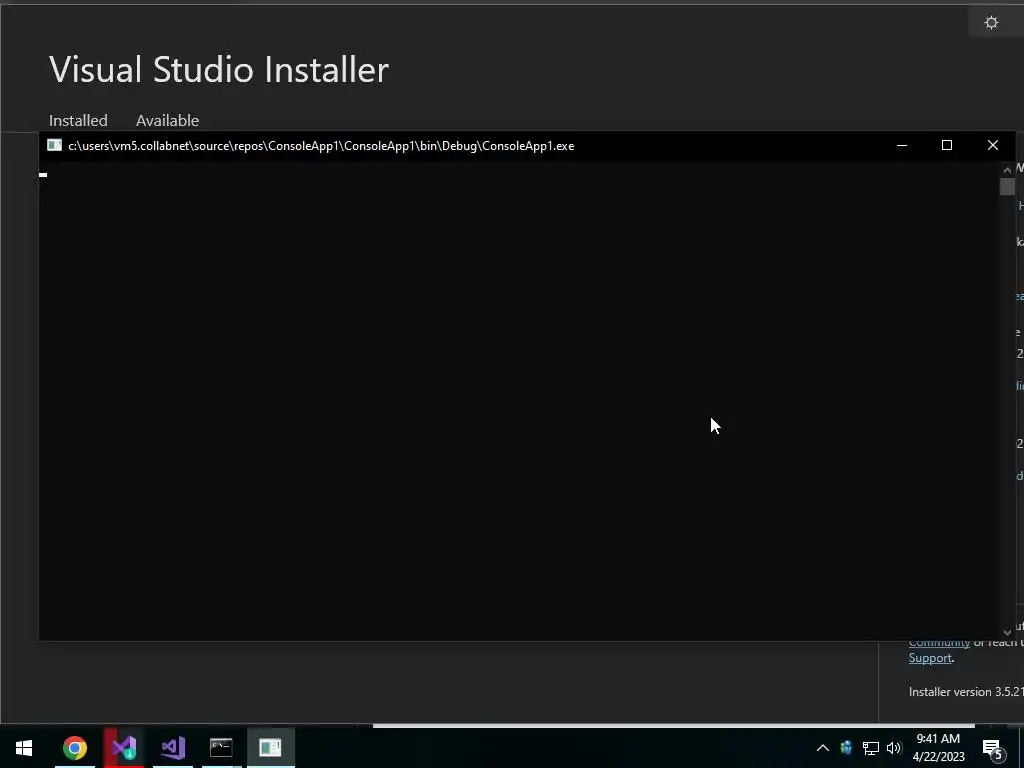
Task: Click the Visual Studio Installer heading
Action: tap(219, 69)
